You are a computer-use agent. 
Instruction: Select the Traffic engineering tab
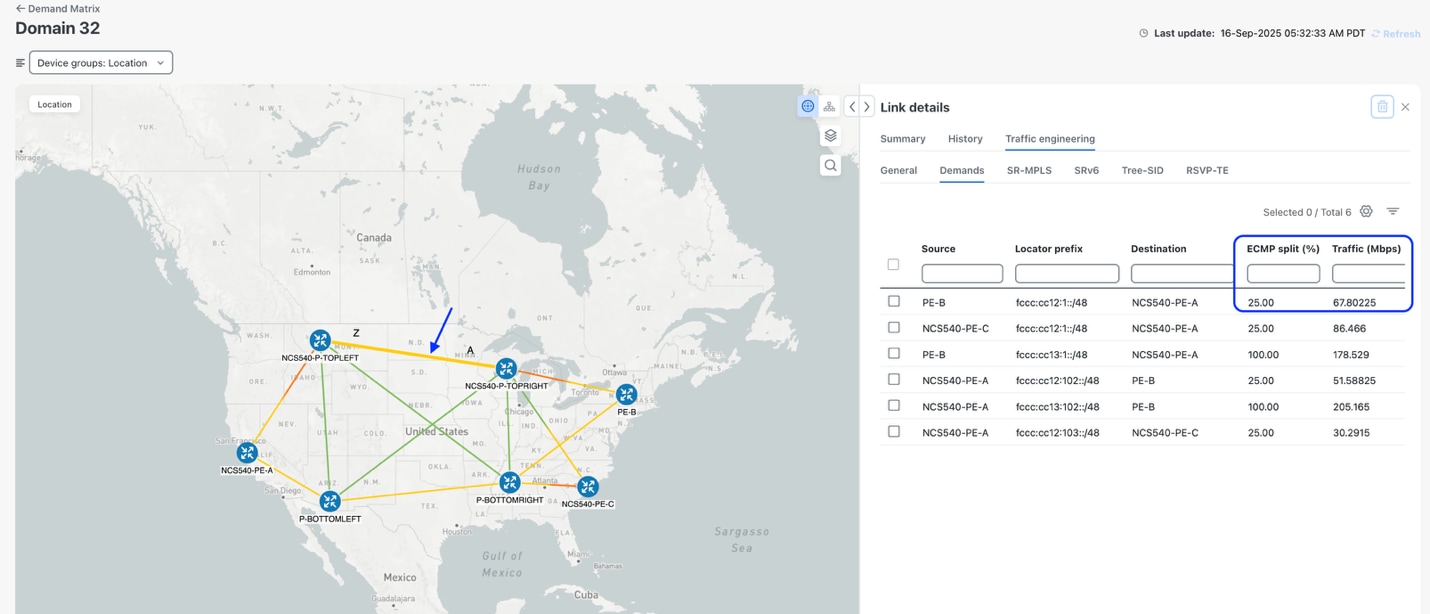point(1050,139)
